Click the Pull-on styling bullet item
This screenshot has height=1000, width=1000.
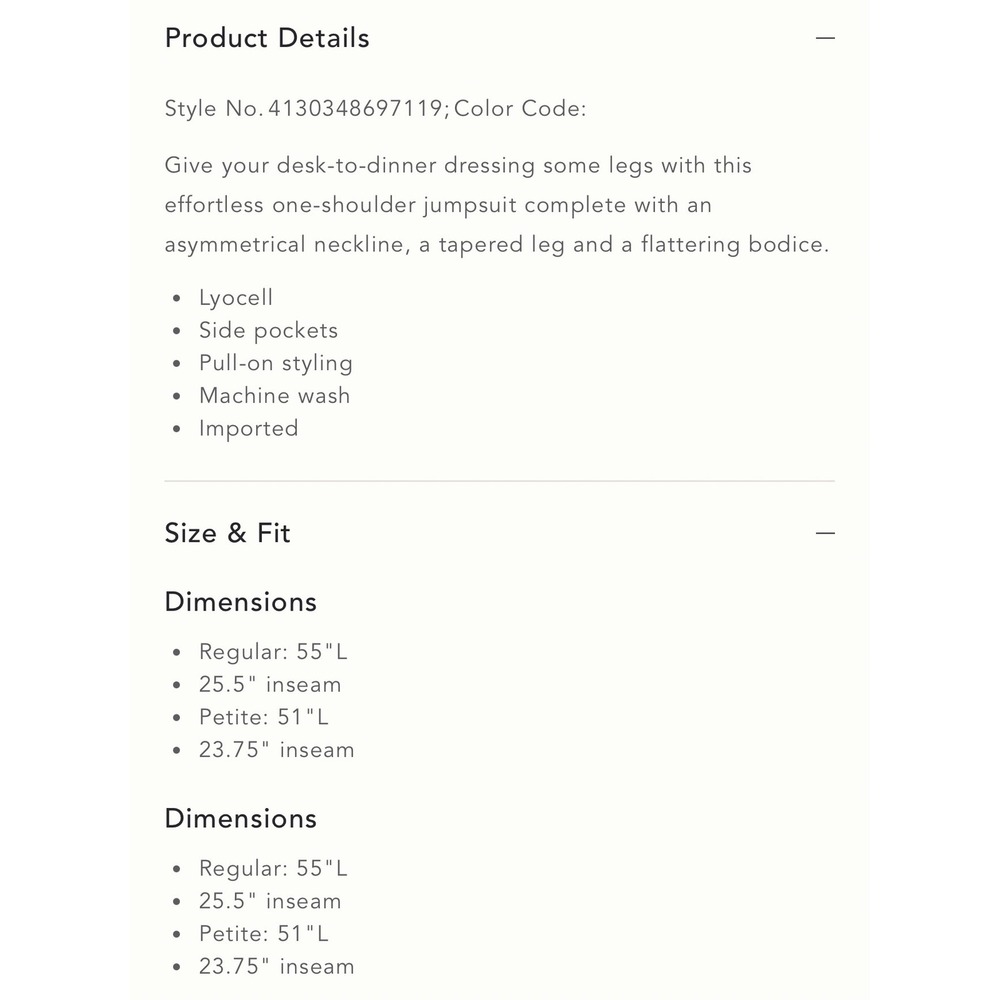pyautogui.click(x=275, y=363)
